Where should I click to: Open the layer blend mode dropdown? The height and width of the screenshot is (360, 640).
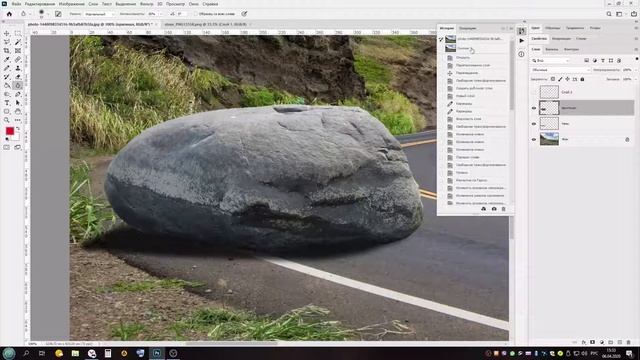click(560, 70)
